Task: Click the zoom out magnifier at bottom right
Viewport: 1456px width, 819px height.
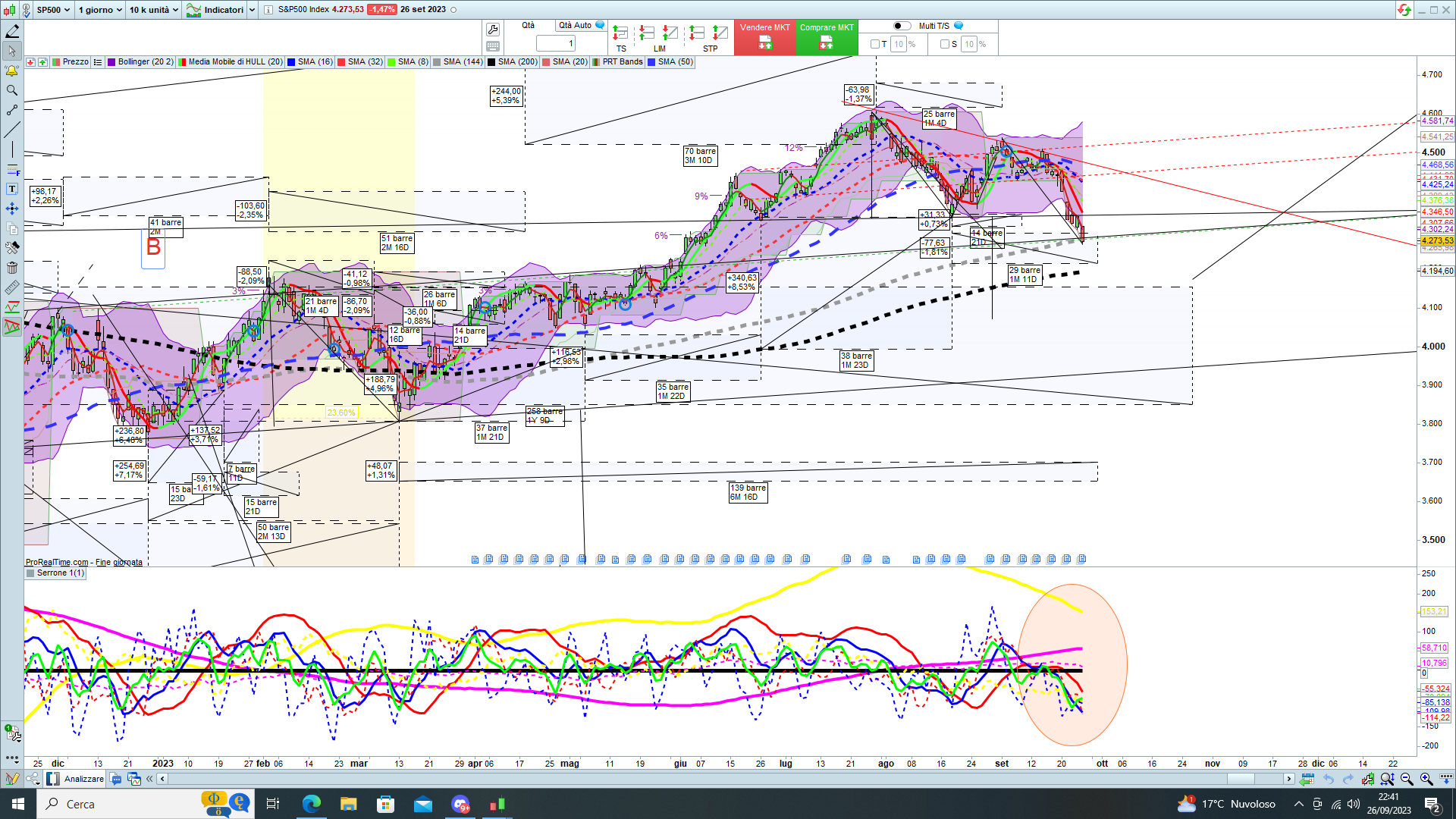Action: click(x=1407, y=779)
